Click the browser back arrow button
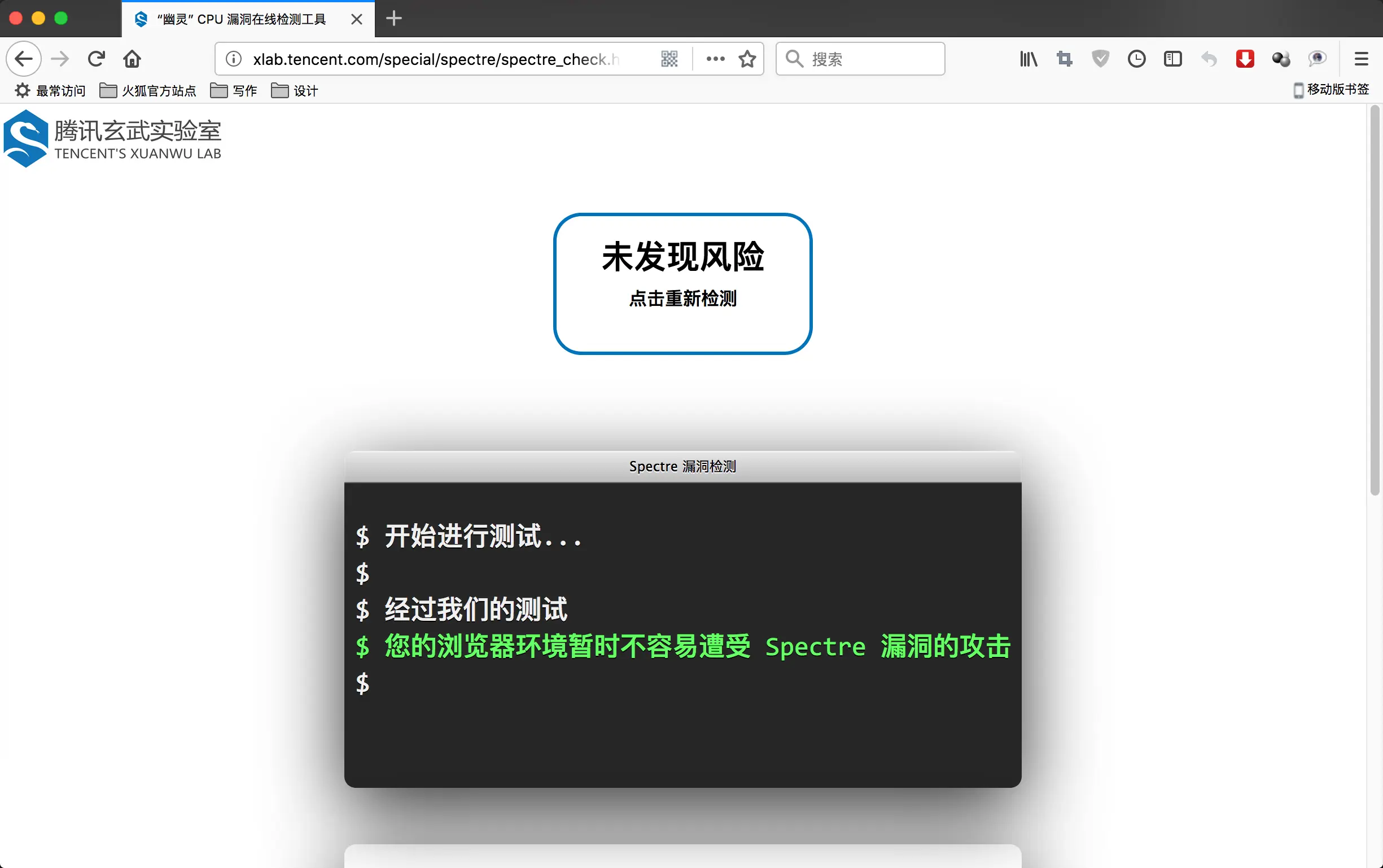Screen dimensions: 1383x868 coord(24,59)
